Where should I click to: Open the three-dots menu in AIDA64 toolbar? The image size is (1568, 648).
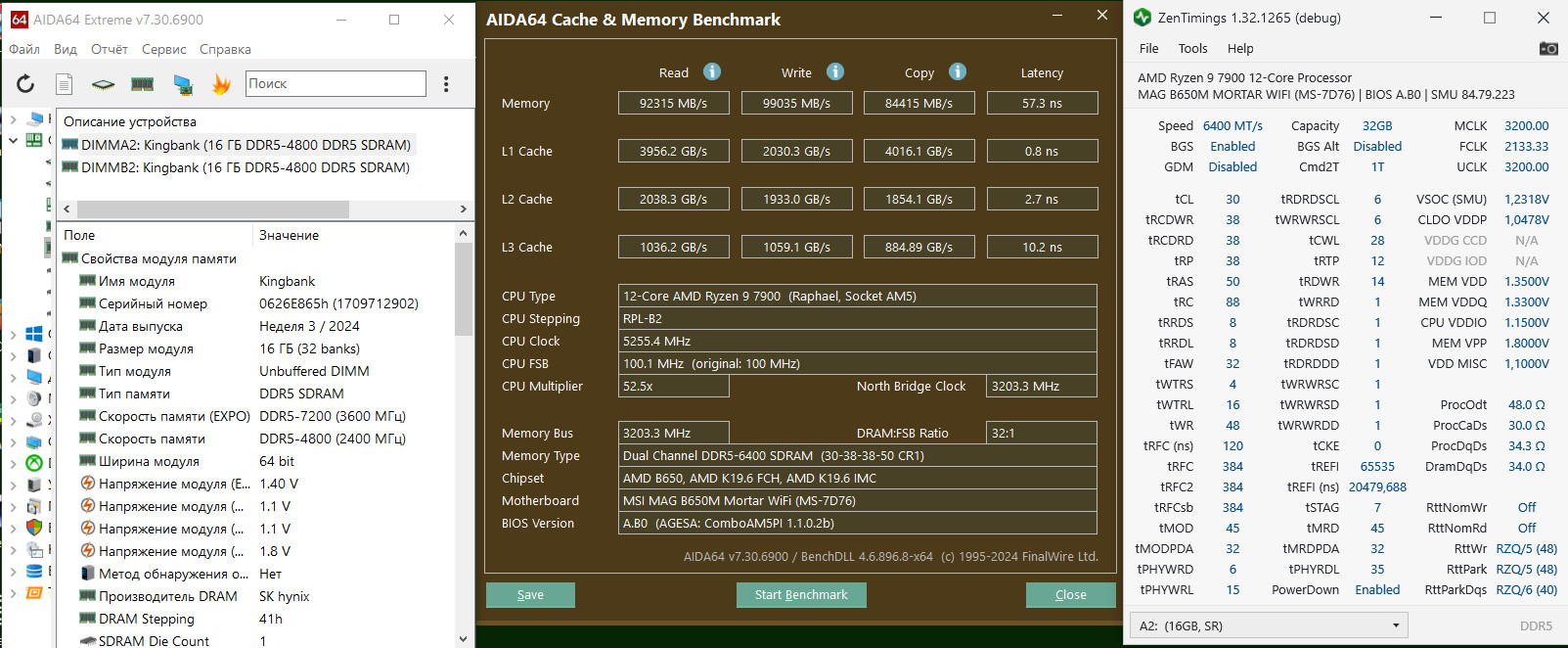point(446,84)
